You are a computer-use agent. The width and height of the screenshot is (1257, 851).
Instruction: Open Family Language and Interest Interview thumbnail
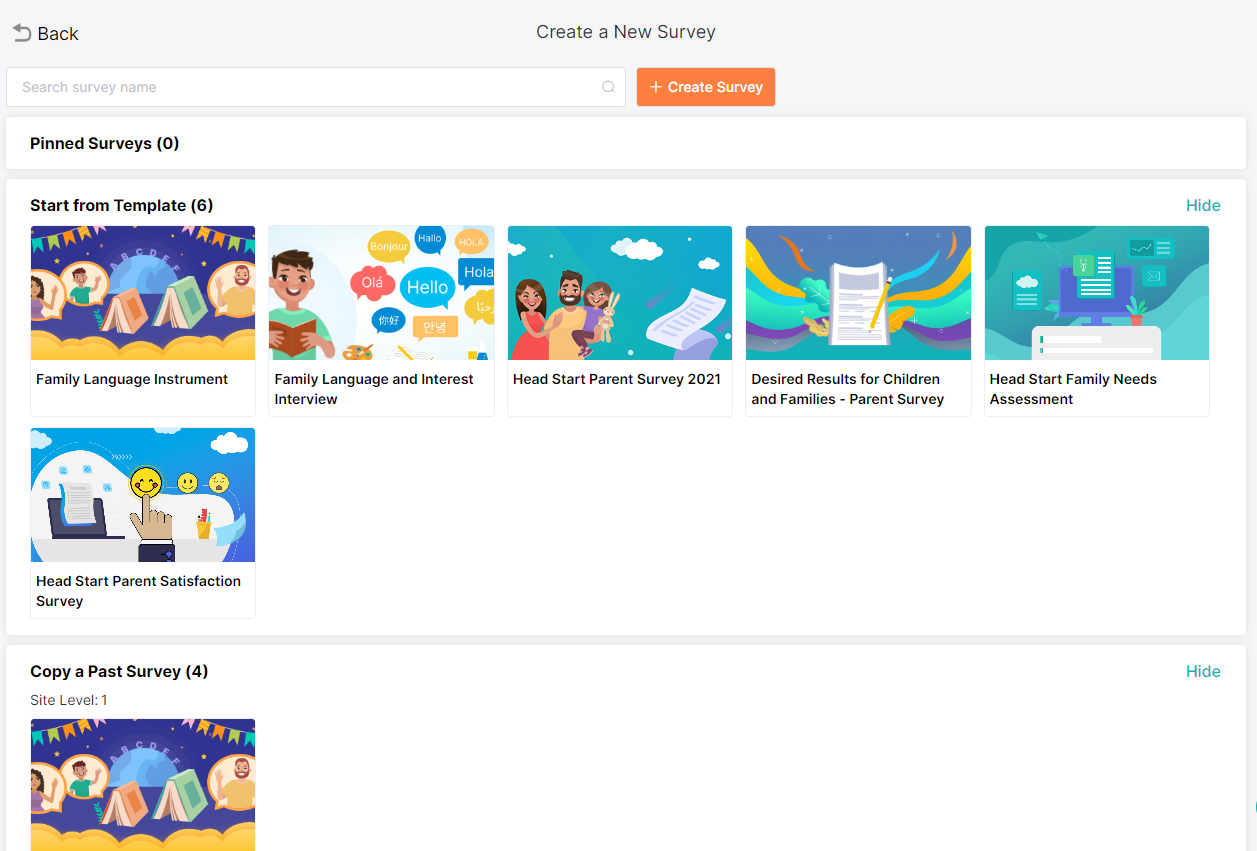pos(381,293)
